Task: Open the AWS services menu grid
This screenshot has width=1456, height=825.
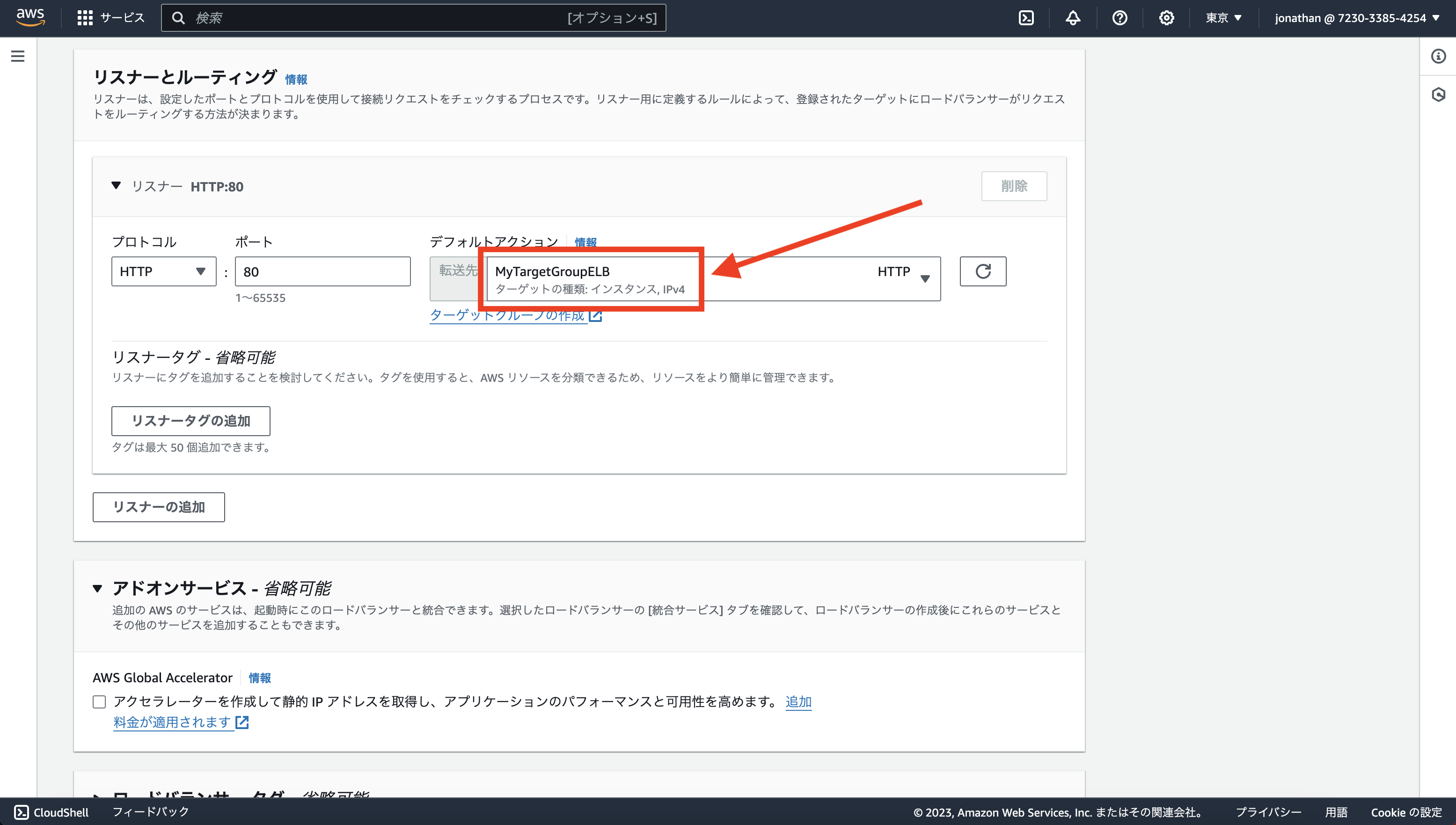Action: click(x=84, y=17)
